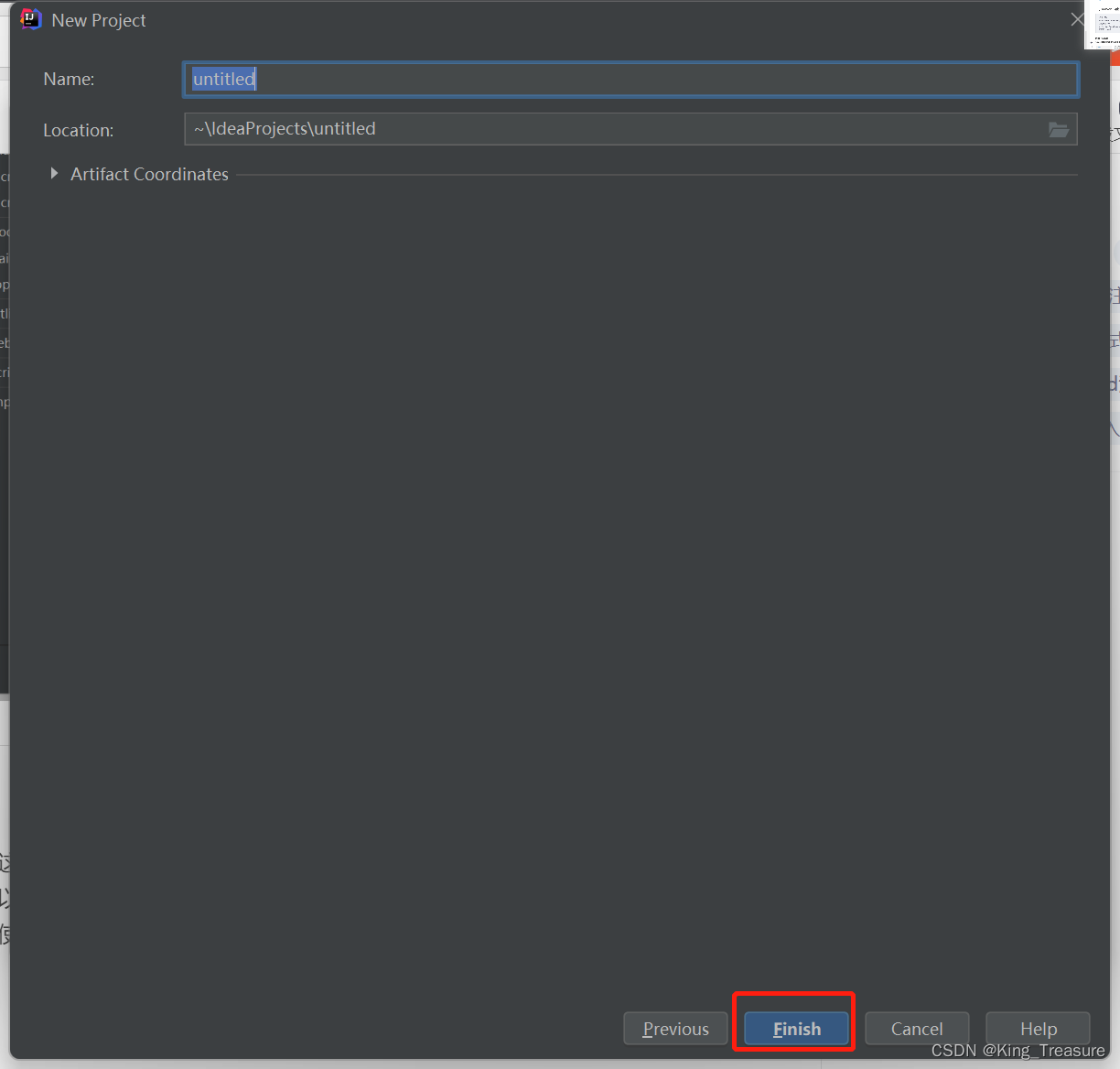Click the IntelliJ IDEA logo in title bar
This screenshot has height=1069, width=1120.
click(31, 19)
